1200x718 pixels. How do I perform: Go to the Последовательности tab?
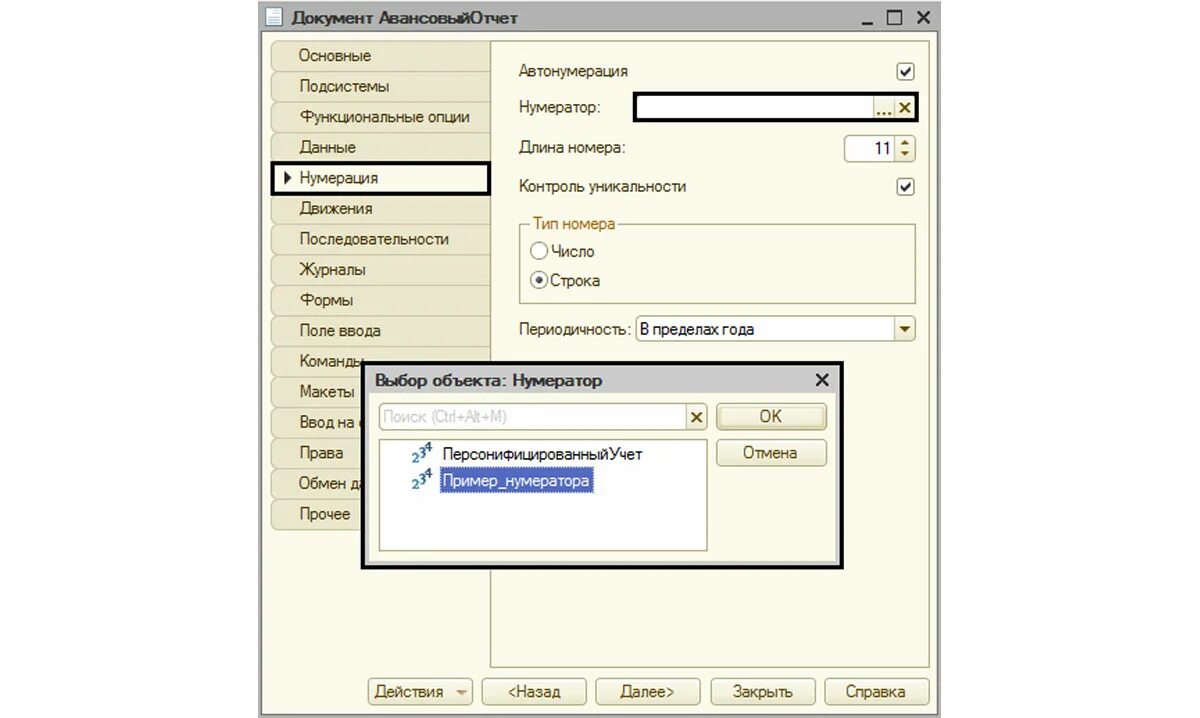(380, 239)
